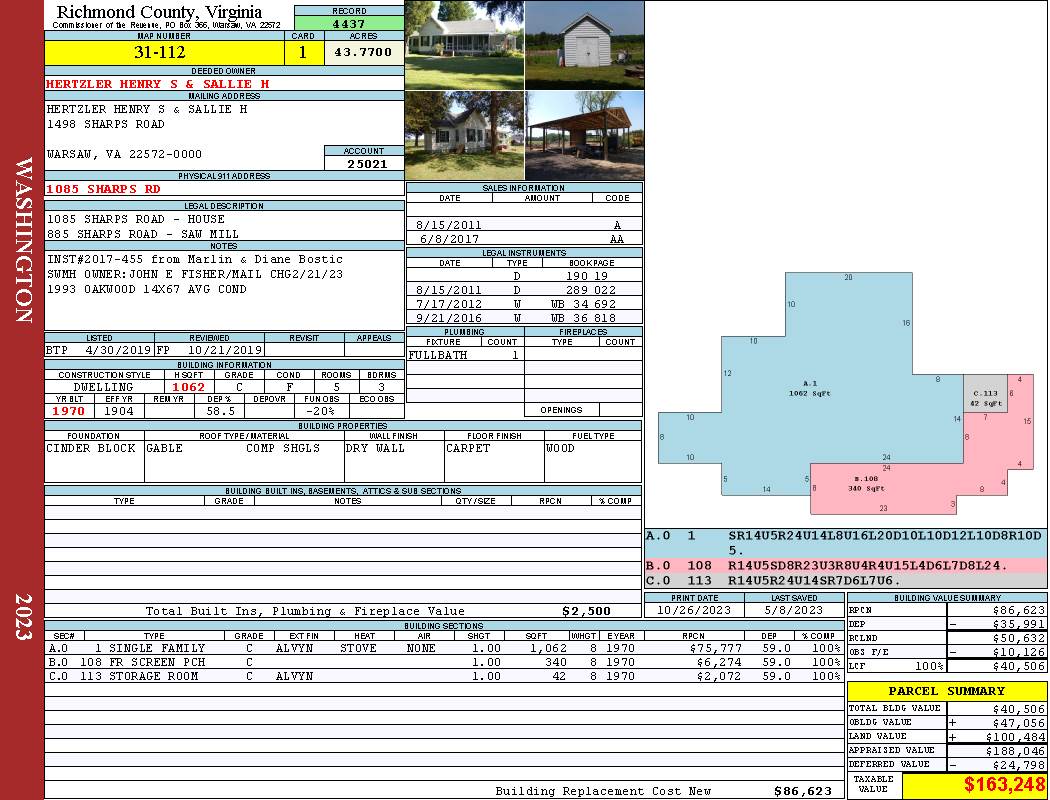The width and height of the screenshot is (1050, 800).
Task: Click the appraised value $188,046
Action: coord(1015,751)
